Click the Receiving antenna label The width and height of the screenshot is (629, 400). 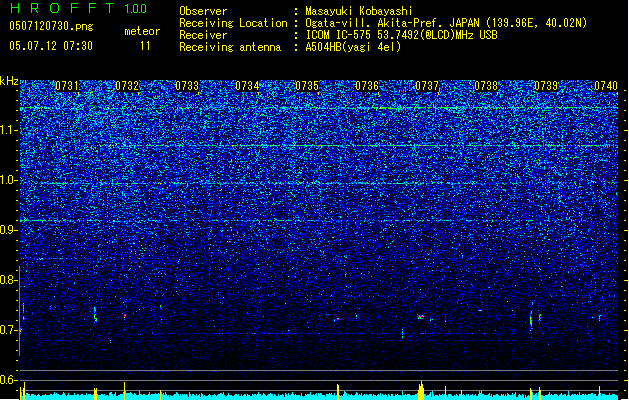(230, 47)
